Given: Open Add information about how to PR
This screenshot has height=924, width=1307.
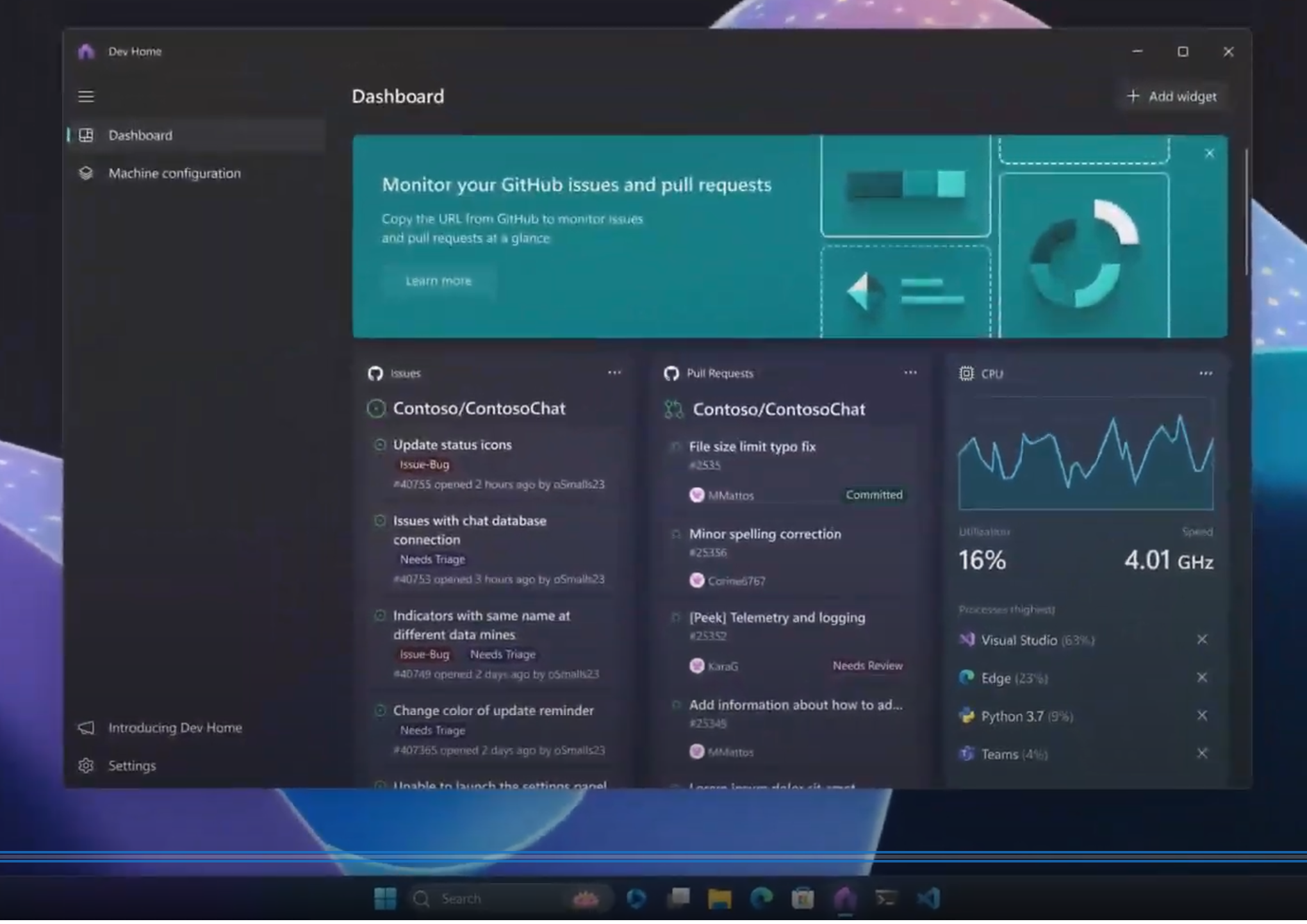Looking at the screenshot, I should click(x=796, y=705).
